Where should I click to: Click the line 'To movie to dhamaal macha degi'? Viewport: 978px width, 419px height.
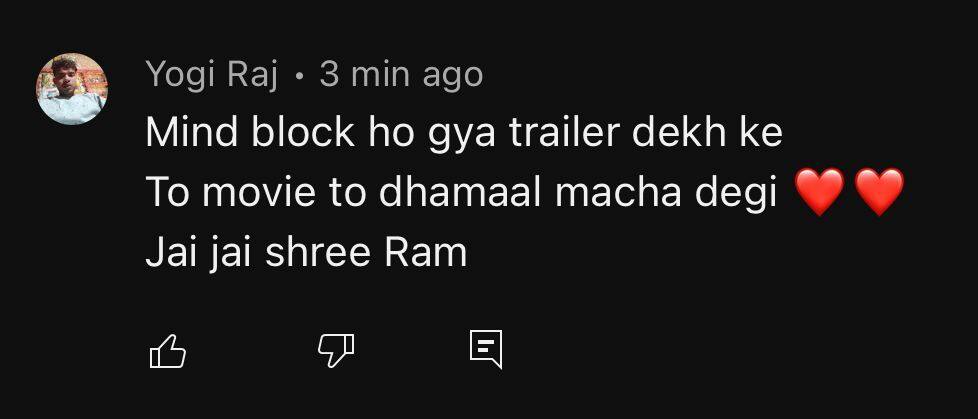pyautogui.click(x=462, y=193)
